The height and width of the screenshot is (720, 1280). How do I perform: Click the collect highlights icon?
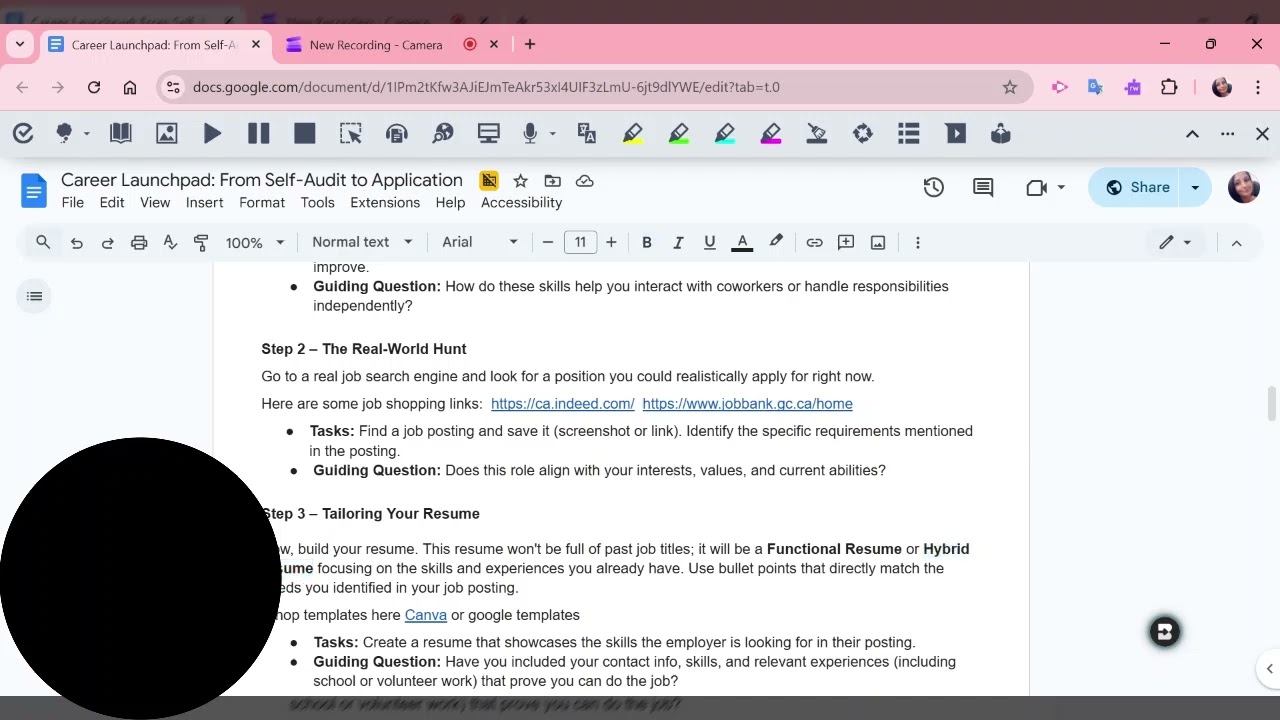point(863,133)
